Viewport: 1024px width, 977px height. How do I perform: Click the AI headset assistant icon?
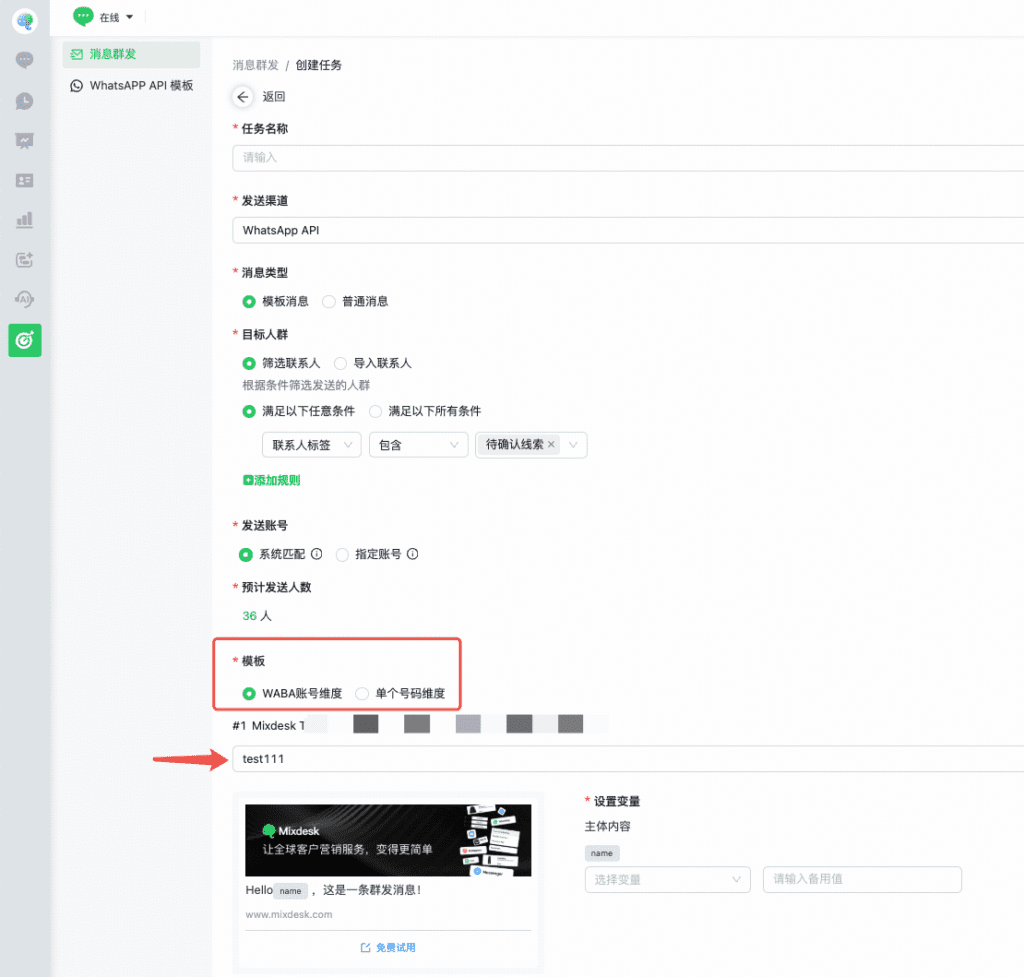(x=24, y=299)
